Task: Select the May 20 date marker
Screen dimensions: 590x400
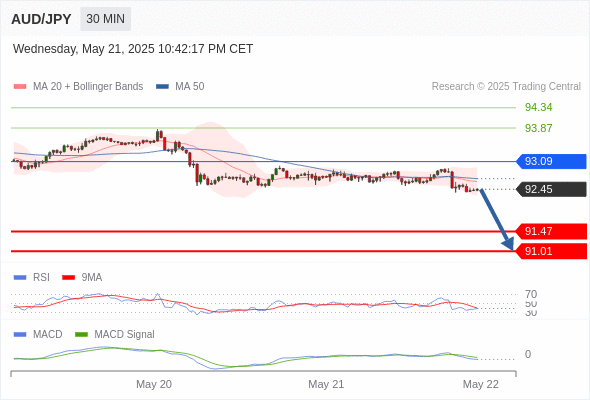Action: tap(154, 384)
